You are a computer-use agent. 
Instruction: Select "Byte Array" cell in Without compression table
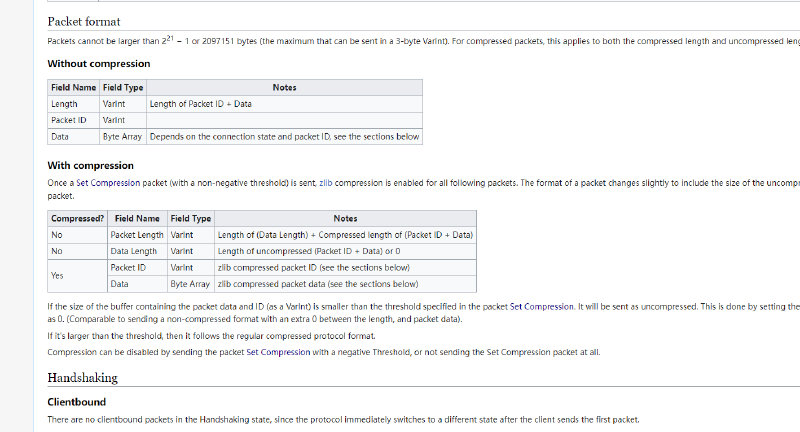tap(122, 136)
